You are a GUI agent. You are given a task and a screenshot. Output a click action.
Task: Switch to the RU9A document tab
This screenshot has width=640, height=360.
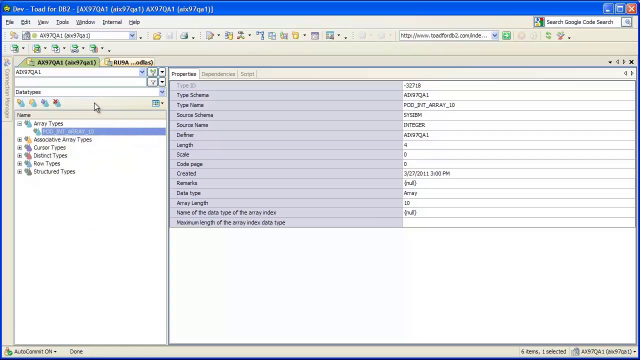point(129,62)
